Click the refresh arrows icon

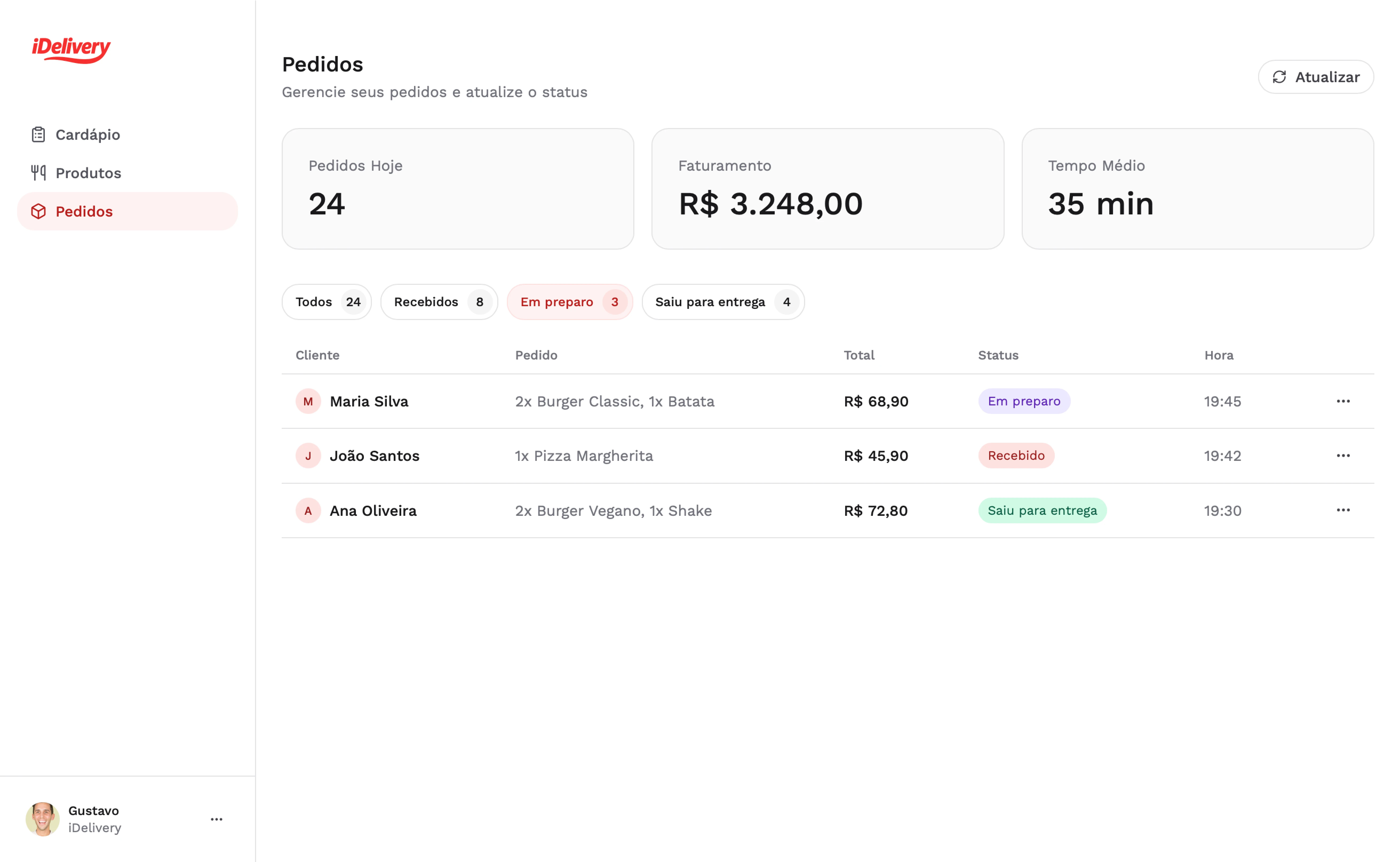[1279, 77]
